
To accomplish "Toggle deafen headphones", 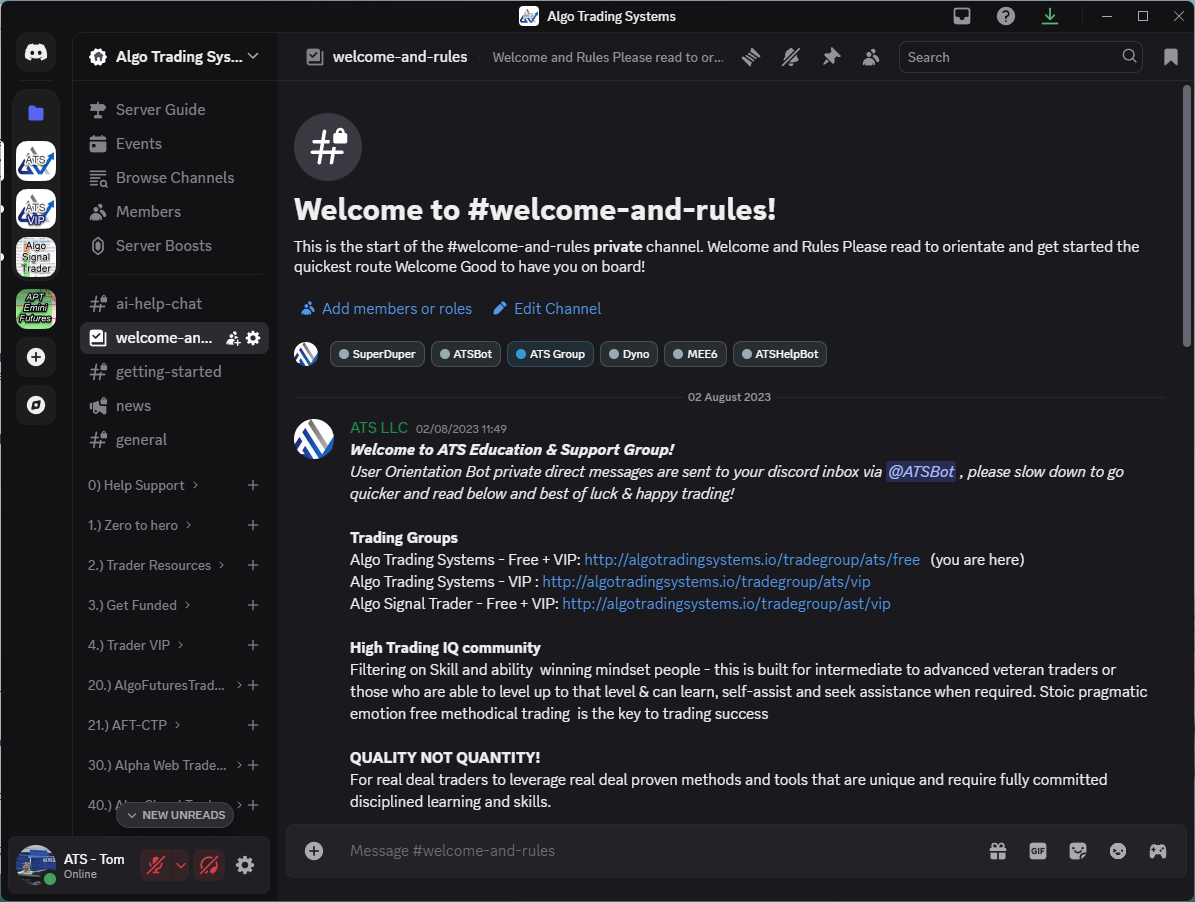I will 209,865.
